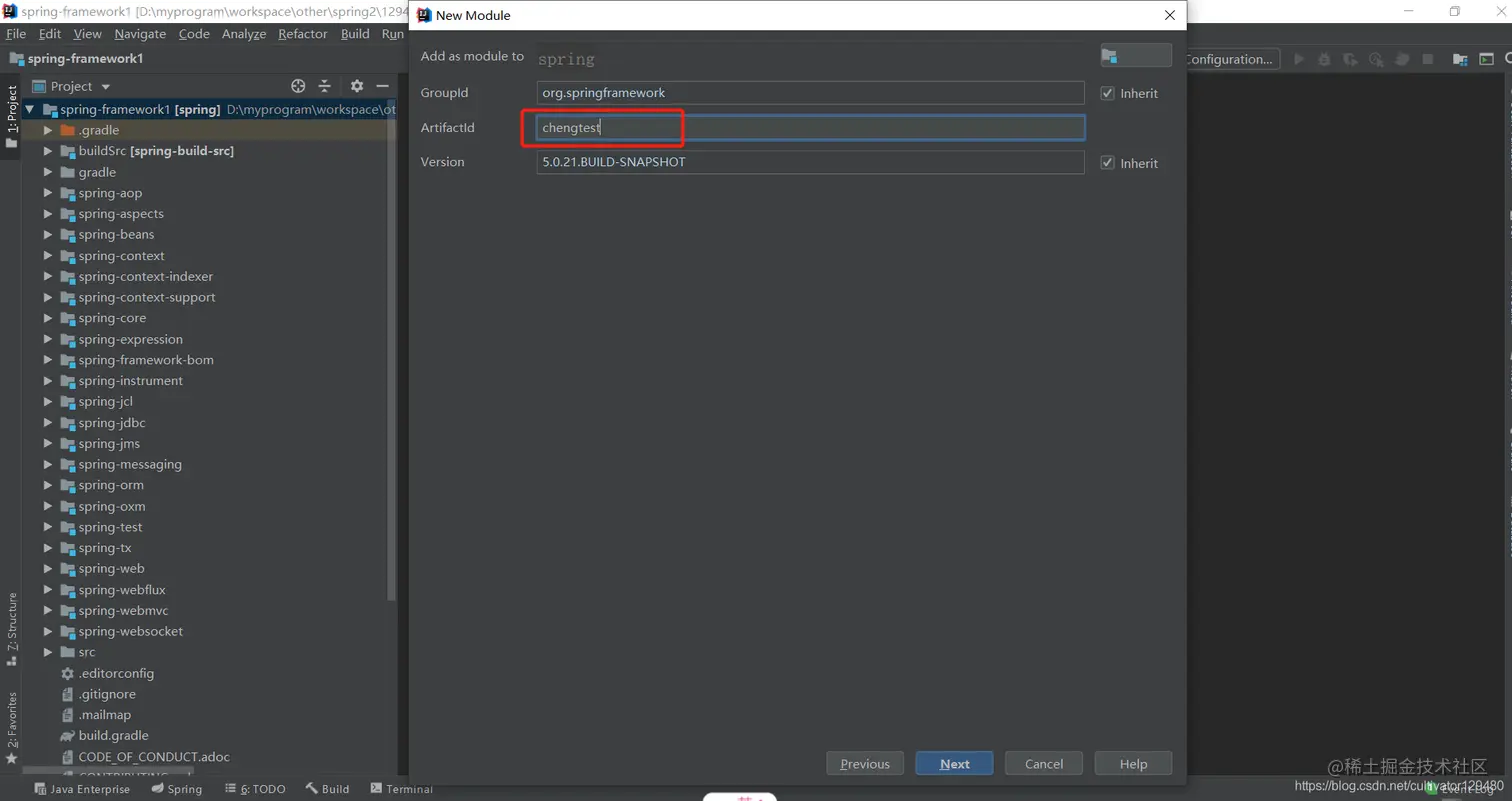Click the Cancel button

click(x=1044, y=764)
